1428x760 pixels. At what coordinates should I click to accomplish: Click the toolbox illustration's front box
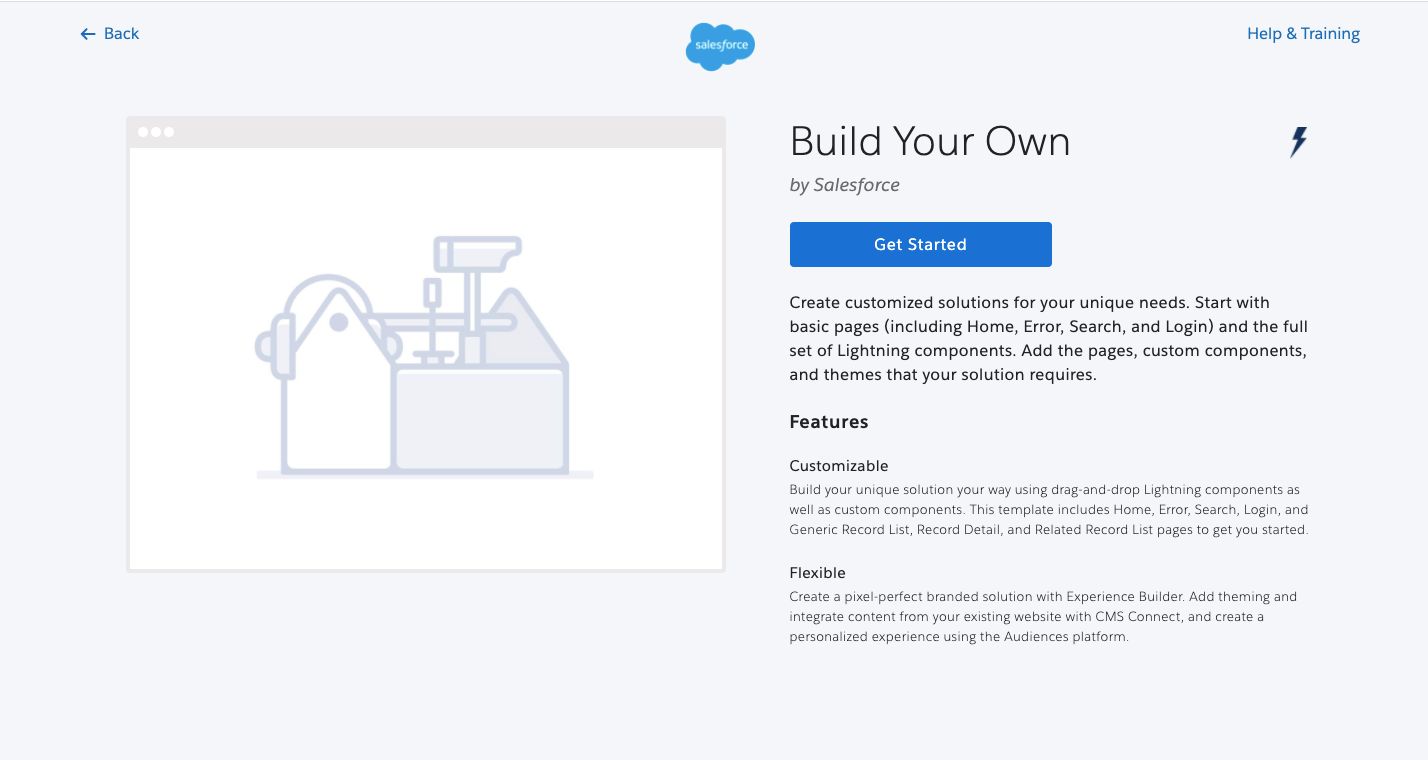pyautogui.click(x=480, y=420)
